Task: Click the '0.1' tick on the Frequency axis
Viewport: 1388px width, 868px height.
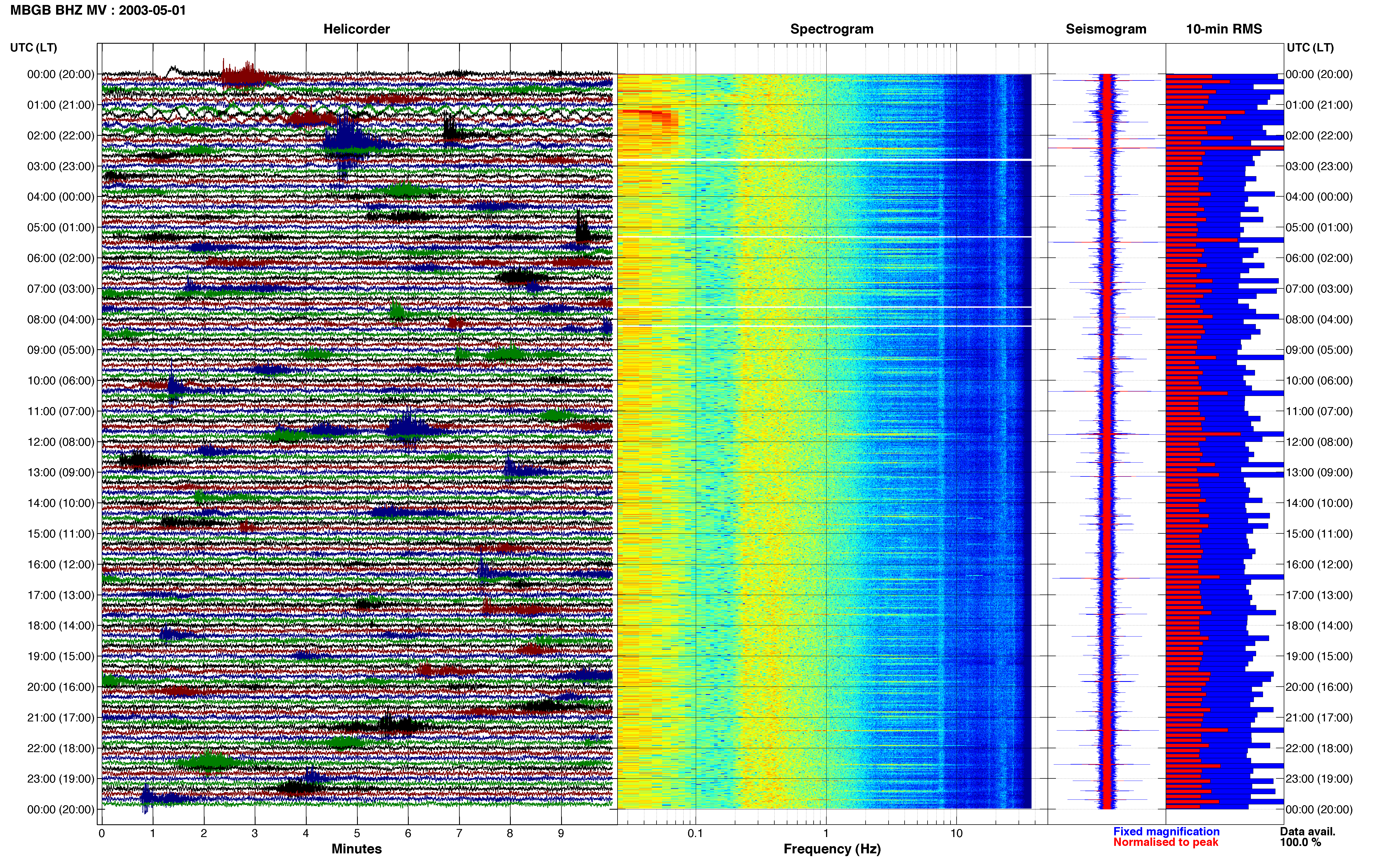Action: 695,833
